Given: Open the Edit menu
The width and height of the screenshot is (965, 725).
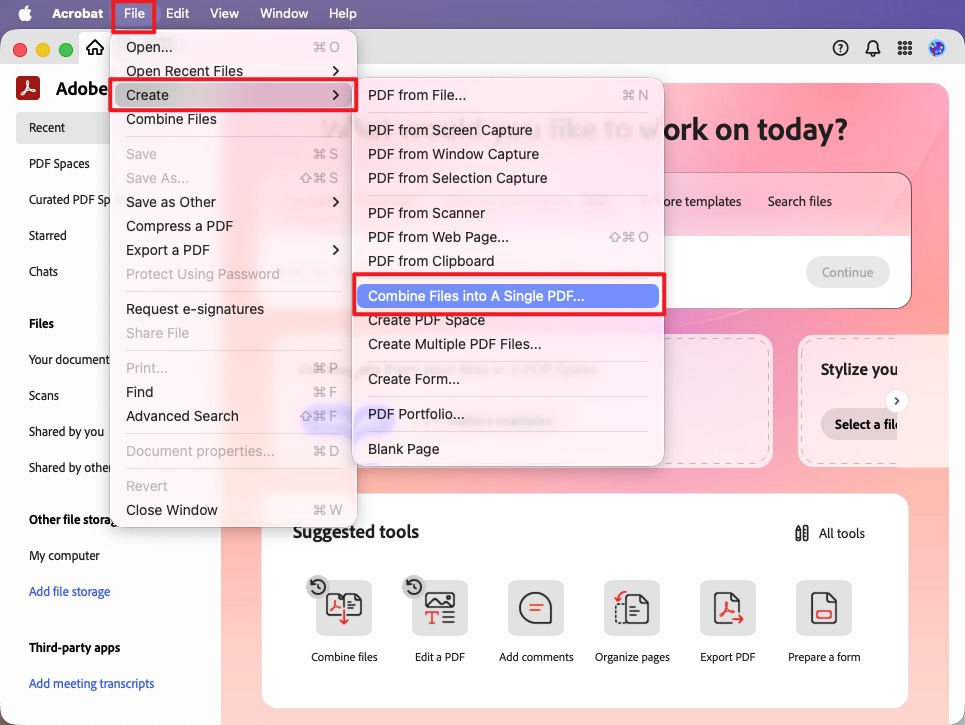Looking at the screenshot, I should click(x=177, y=13).
